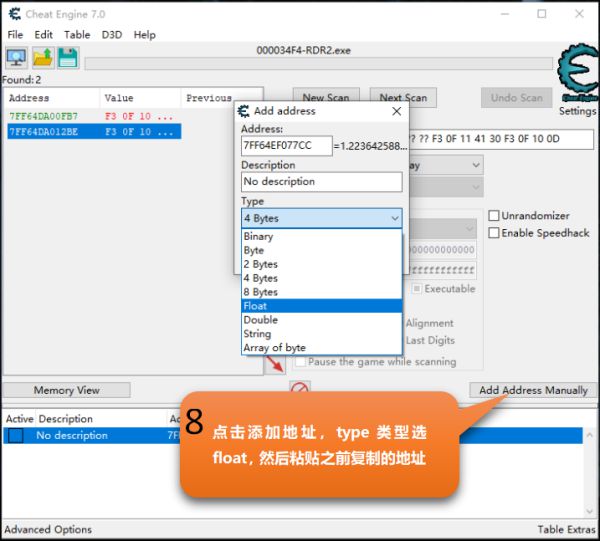Image resolution: width=600 pixels, height=541 pixels.
Task: Click the Add Address Manually button
Action: [x=533, y=390]
